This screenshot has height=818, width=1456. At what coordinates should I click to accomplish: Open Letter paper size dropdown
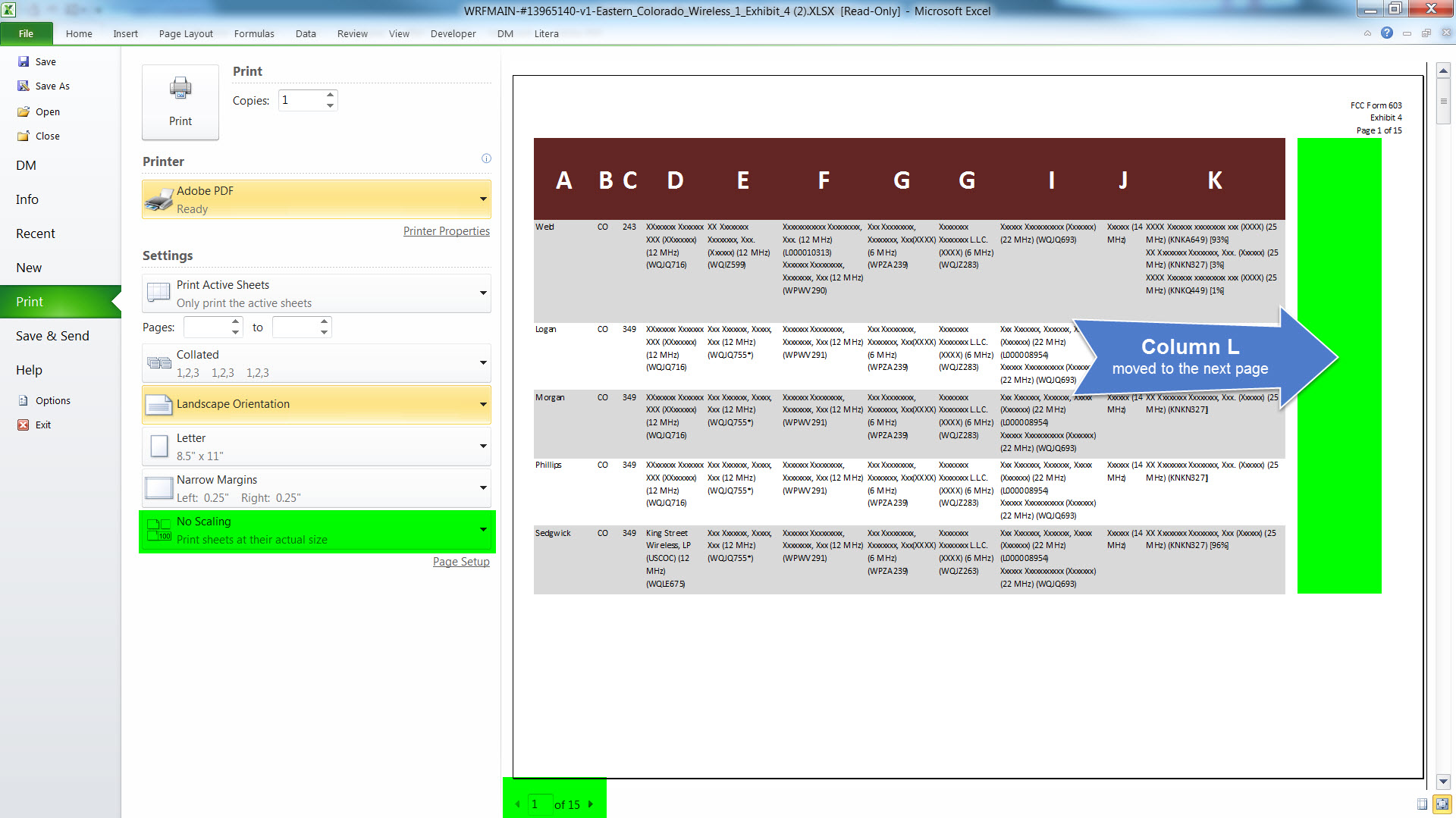click(316, 447)
